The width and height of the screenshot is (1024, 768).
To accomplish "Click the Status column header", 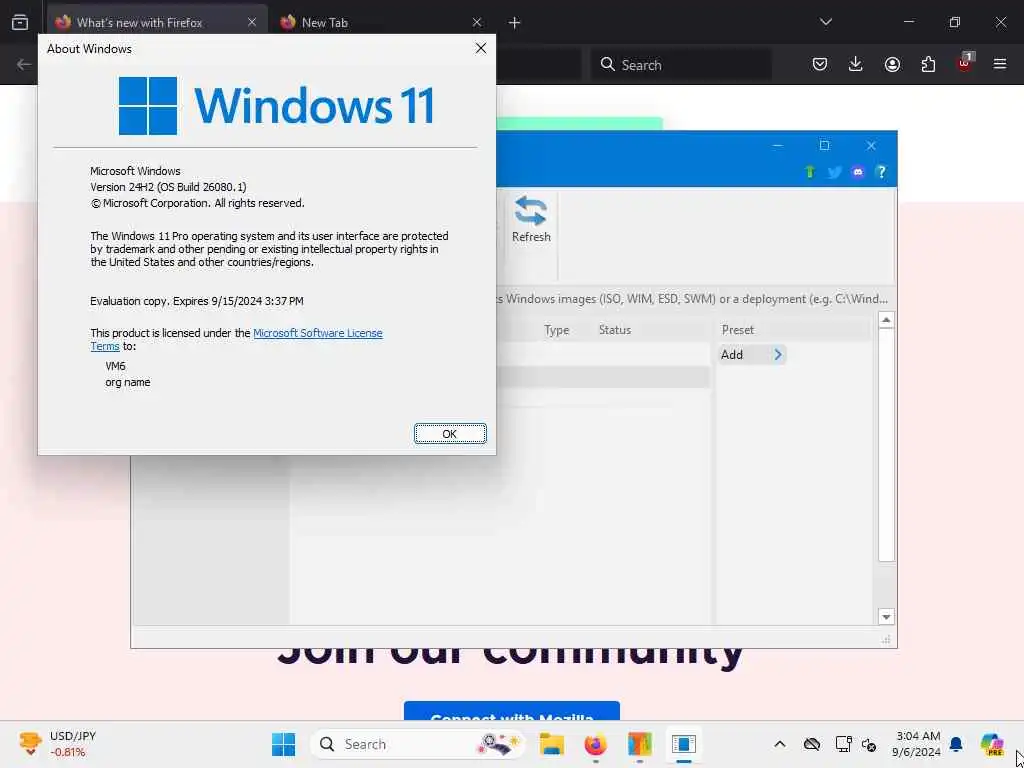I will [615, 330].
